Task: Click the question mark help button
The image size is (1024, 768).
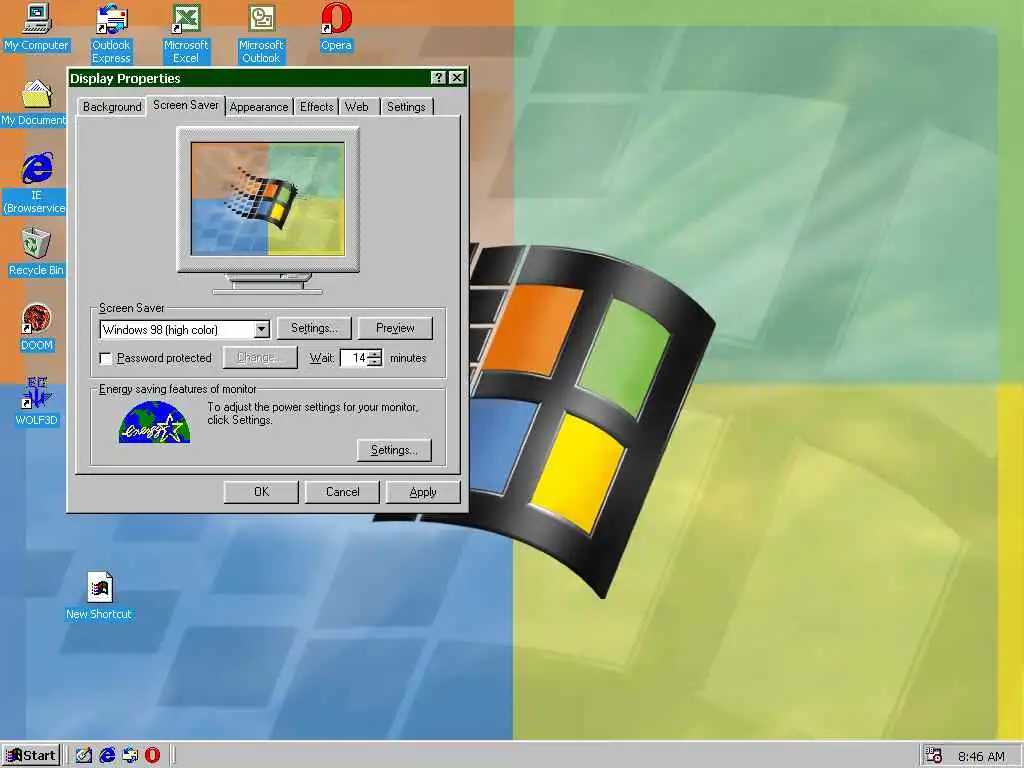Action: pos(439,78)
